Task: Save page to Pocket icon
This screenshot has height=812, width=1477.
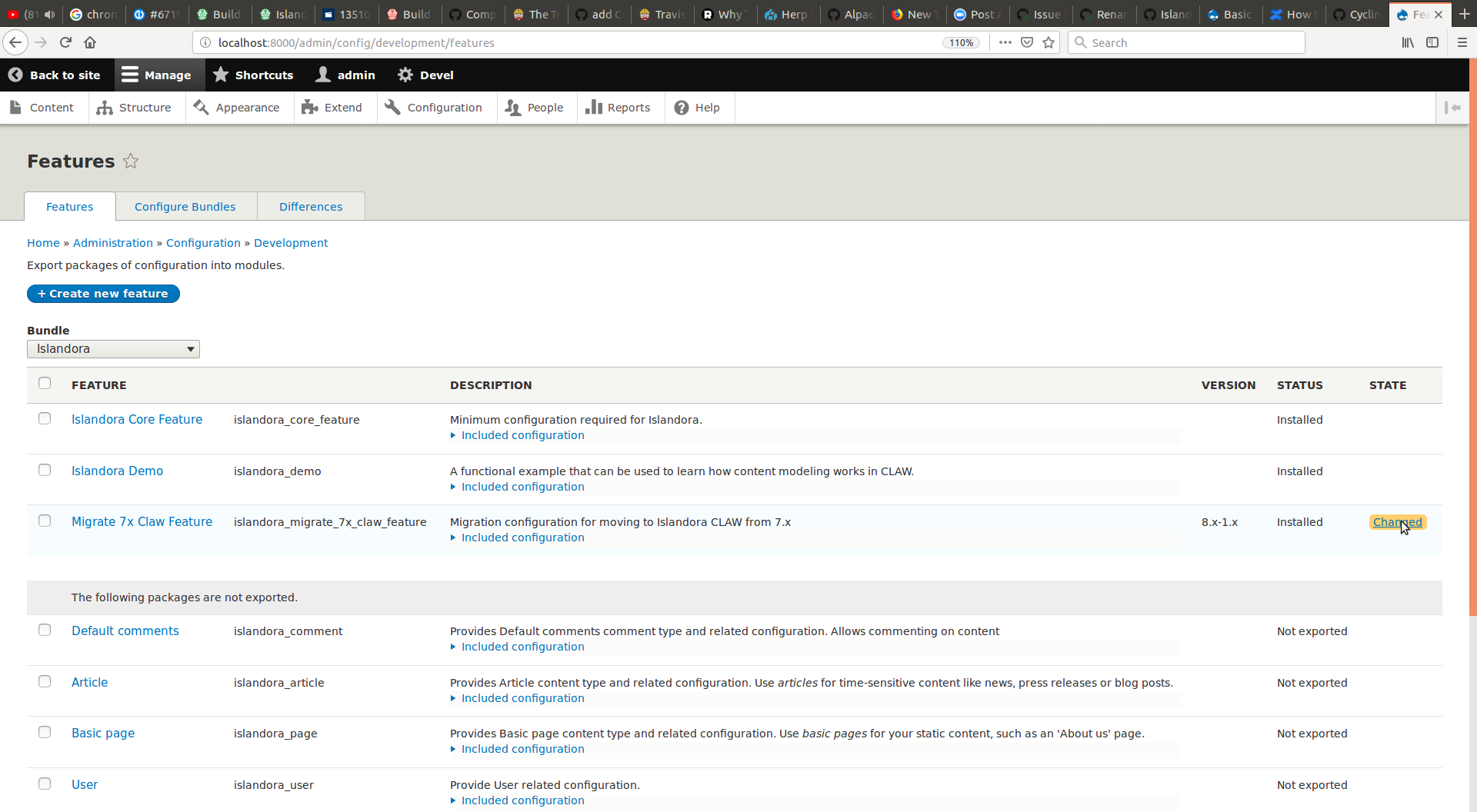Action: point(1026,42)
